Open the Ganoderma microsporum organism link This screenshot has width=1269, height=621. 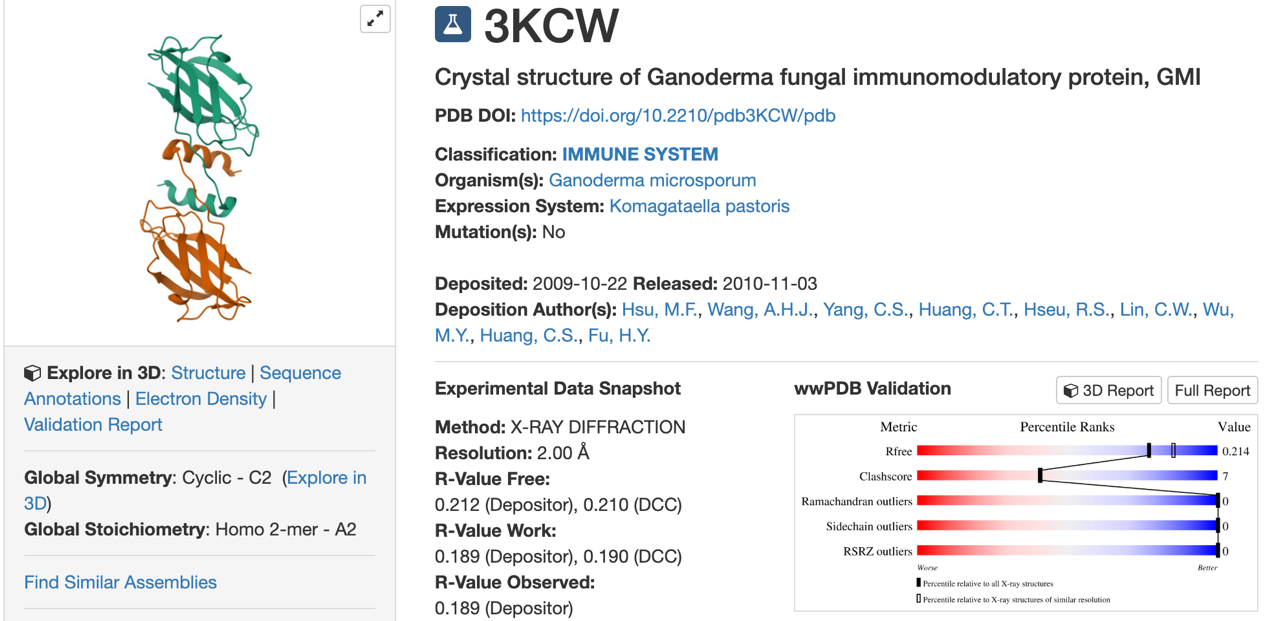coord(652,180)
